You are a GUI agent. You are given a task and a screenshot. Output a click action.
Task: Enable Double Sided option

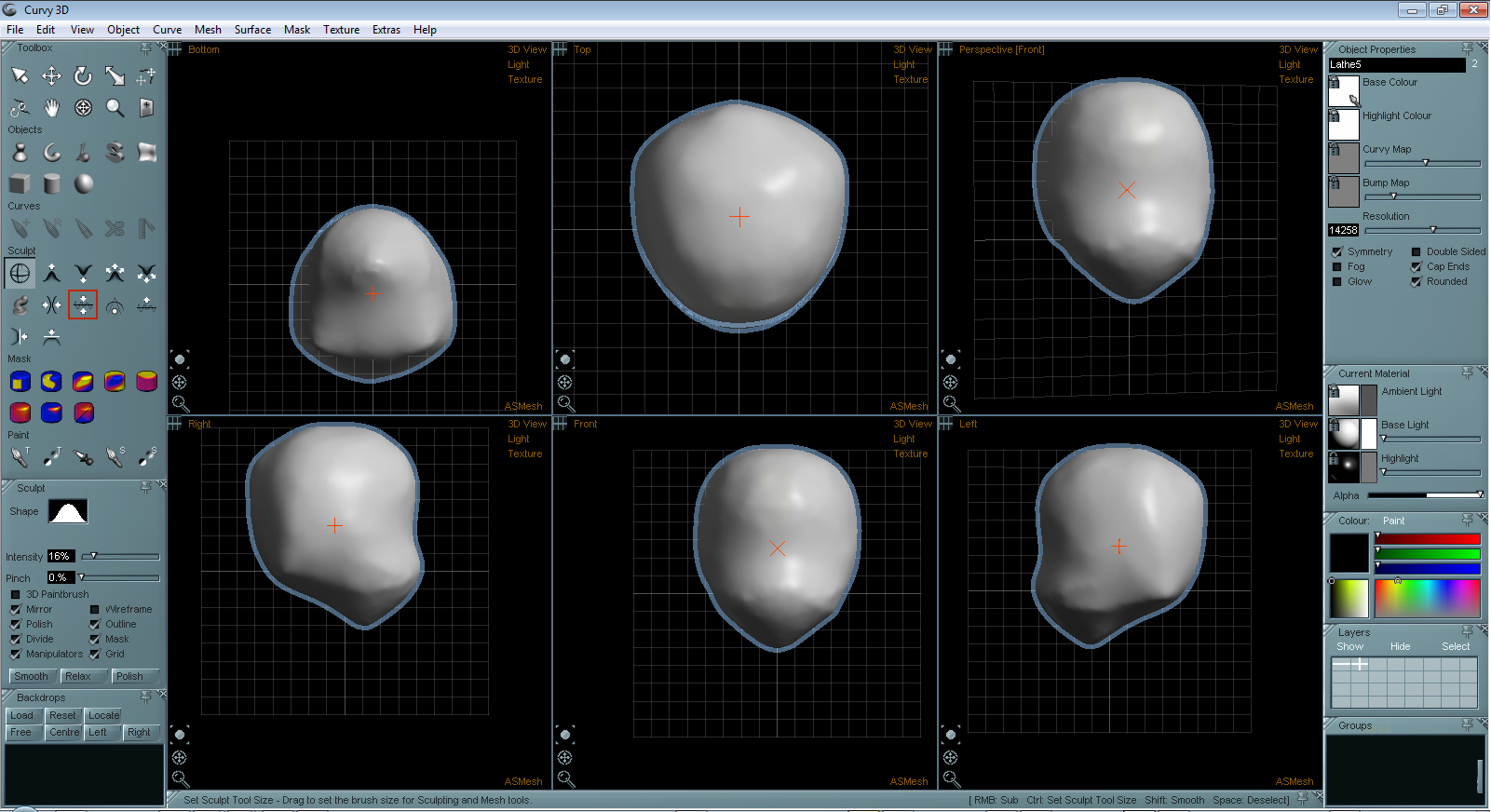tap(1416, 251)
